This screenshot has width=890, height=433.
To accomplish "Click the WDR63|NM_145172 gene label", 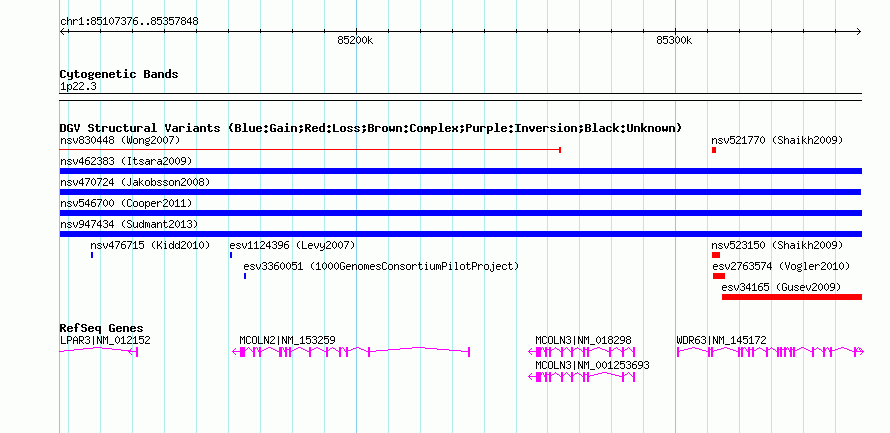I will tap(721, 340).
